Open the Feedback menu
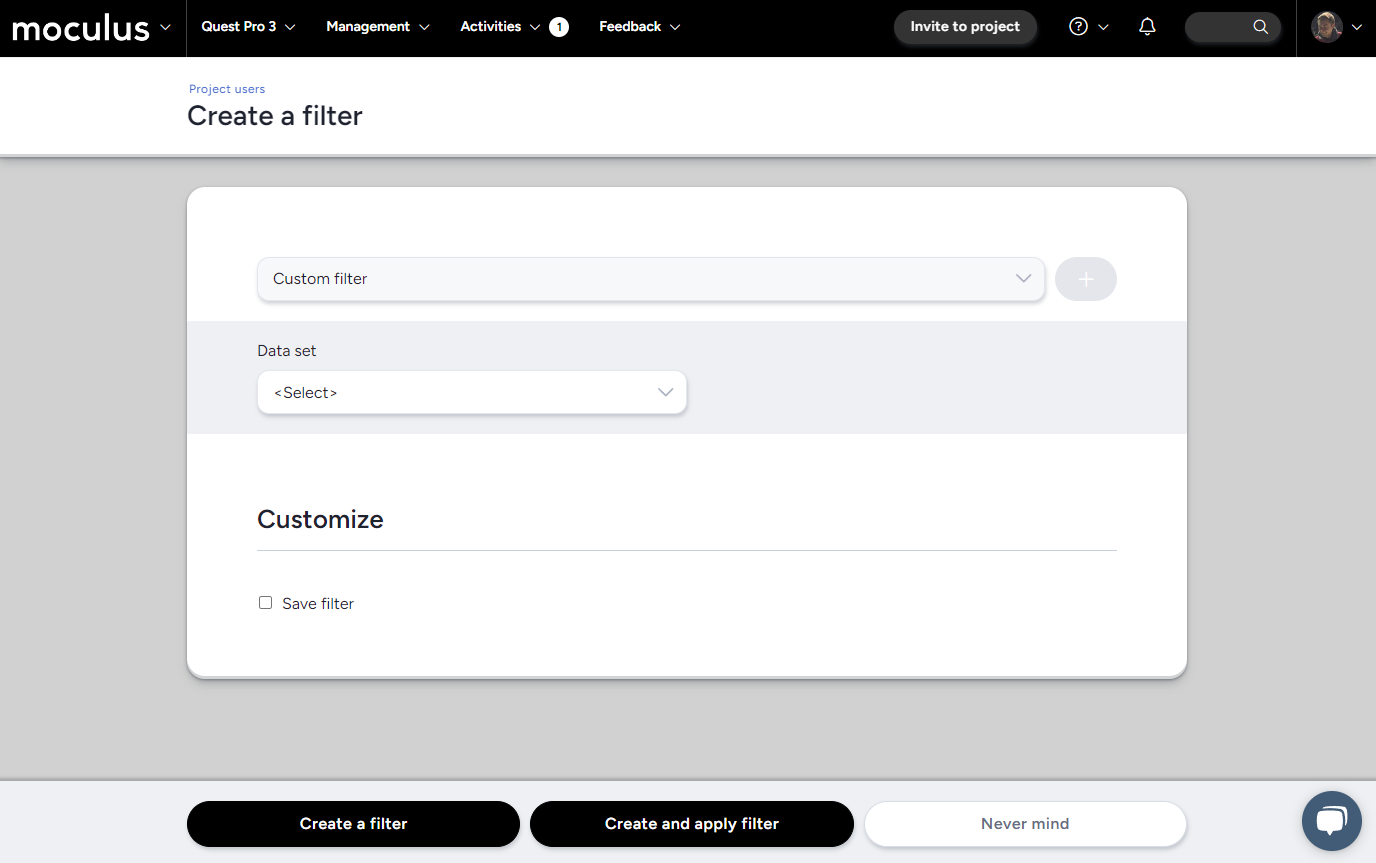The image size is (1376, 863). 639,27
